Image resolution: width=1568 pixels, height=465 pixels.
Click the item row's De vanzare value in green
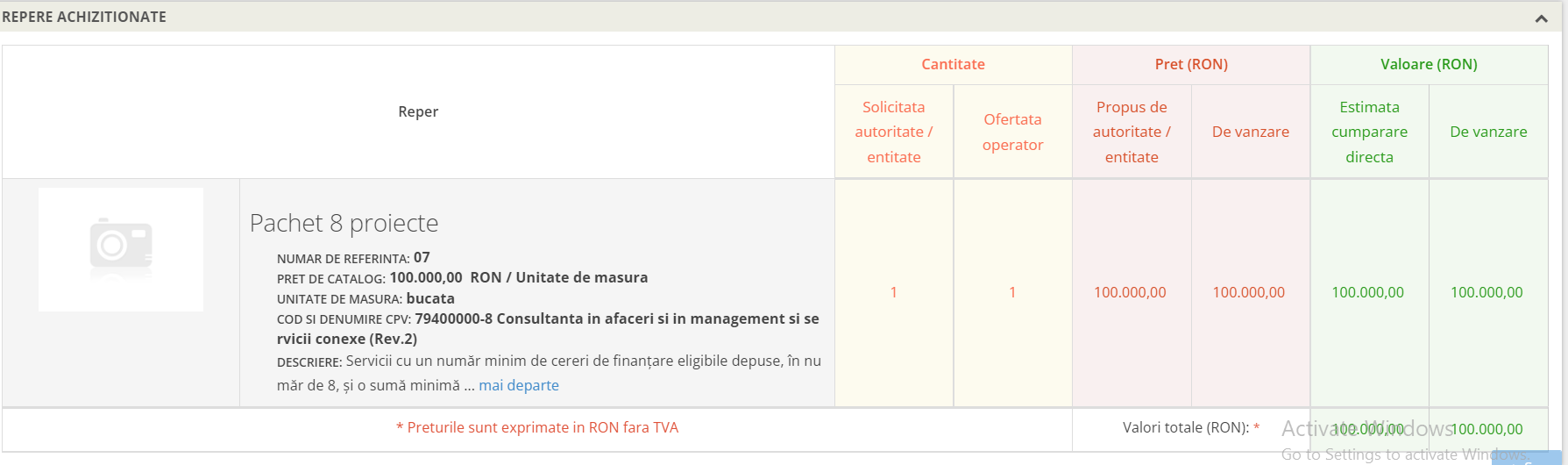click(1486, 292)
